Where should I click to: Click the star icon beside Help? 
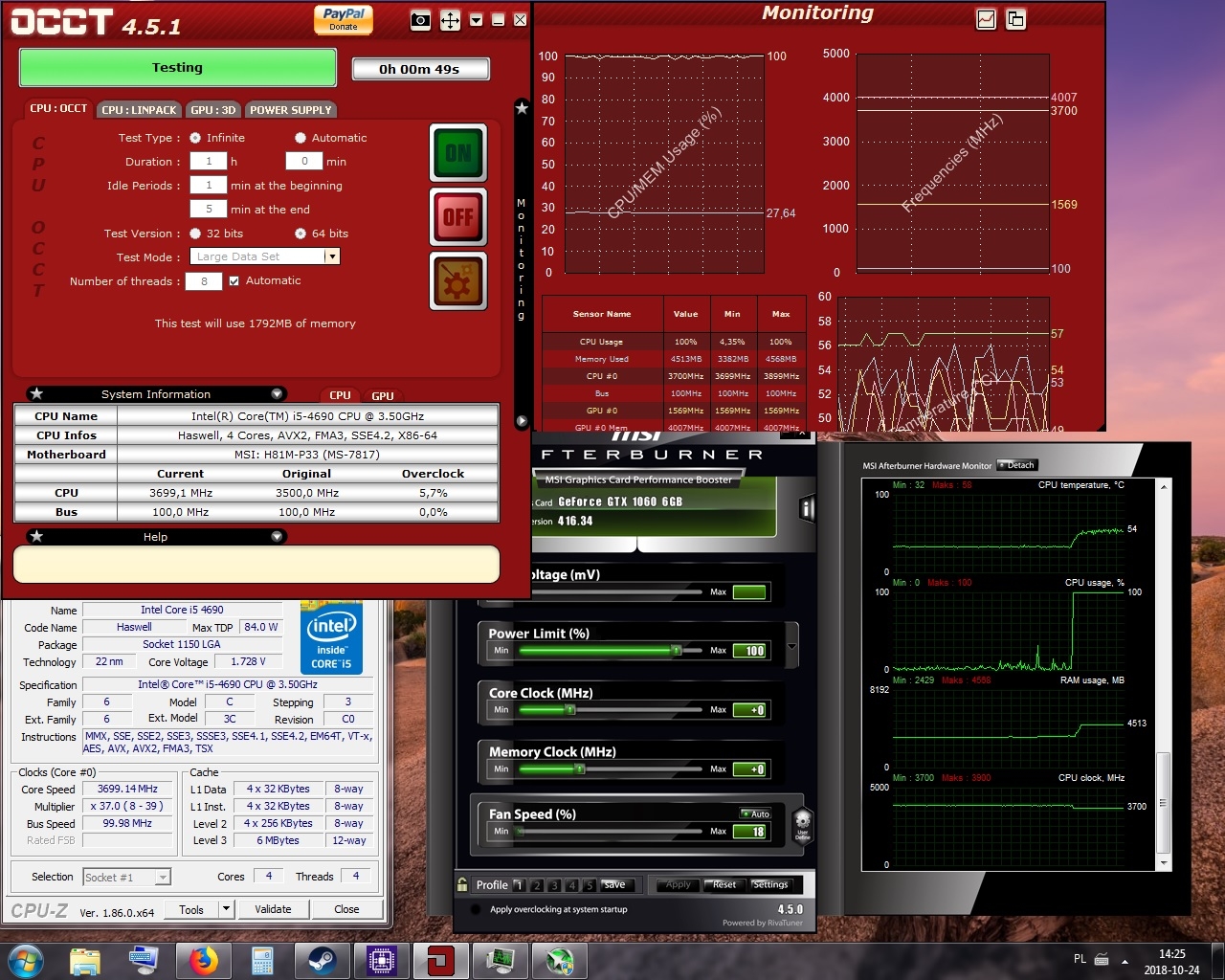coord(36,536)
